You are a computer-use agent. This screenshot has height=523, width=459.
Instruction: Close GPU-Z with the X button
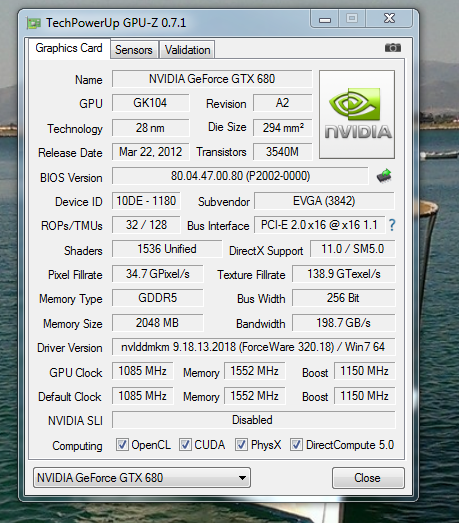pyautogui.click(x=389, y=19)
